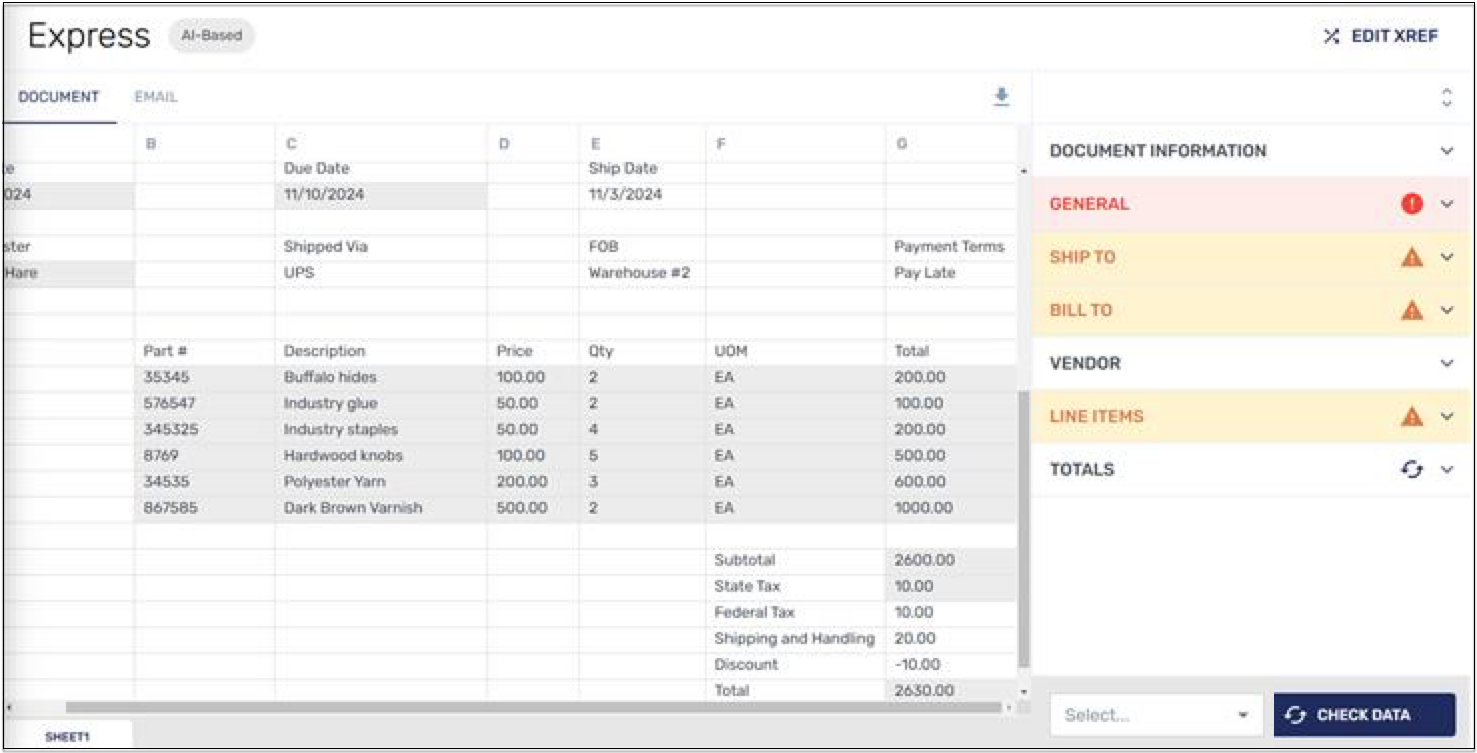Open the Select... dropdown near CHECK DATA
Viewport: 1477px width, 753px height.
(x=1155, y=714)
